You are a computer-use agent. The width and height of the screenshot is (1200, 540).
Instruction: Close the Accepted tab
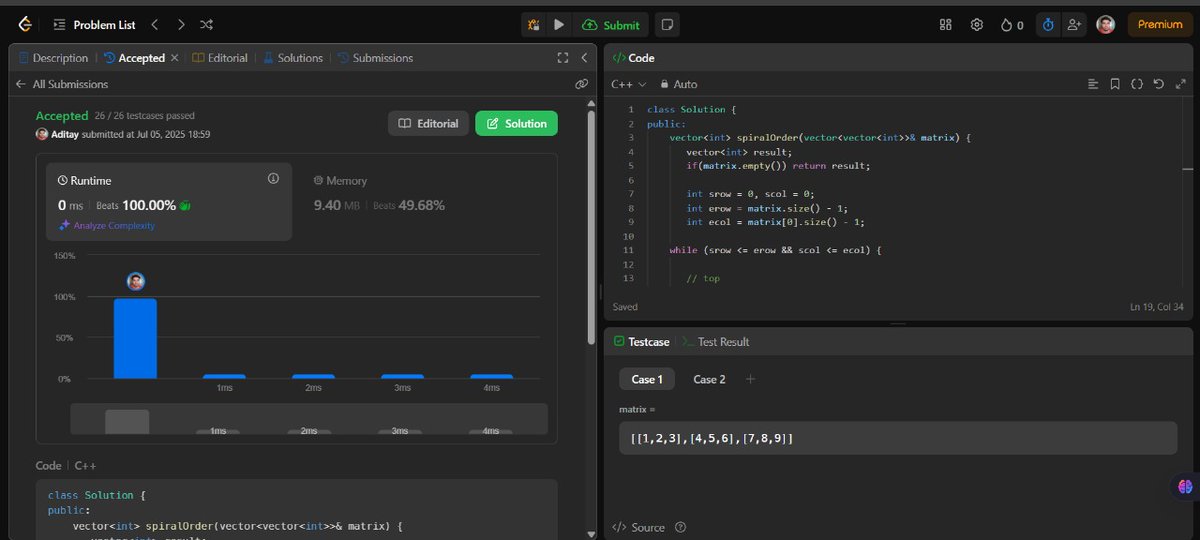174,58
